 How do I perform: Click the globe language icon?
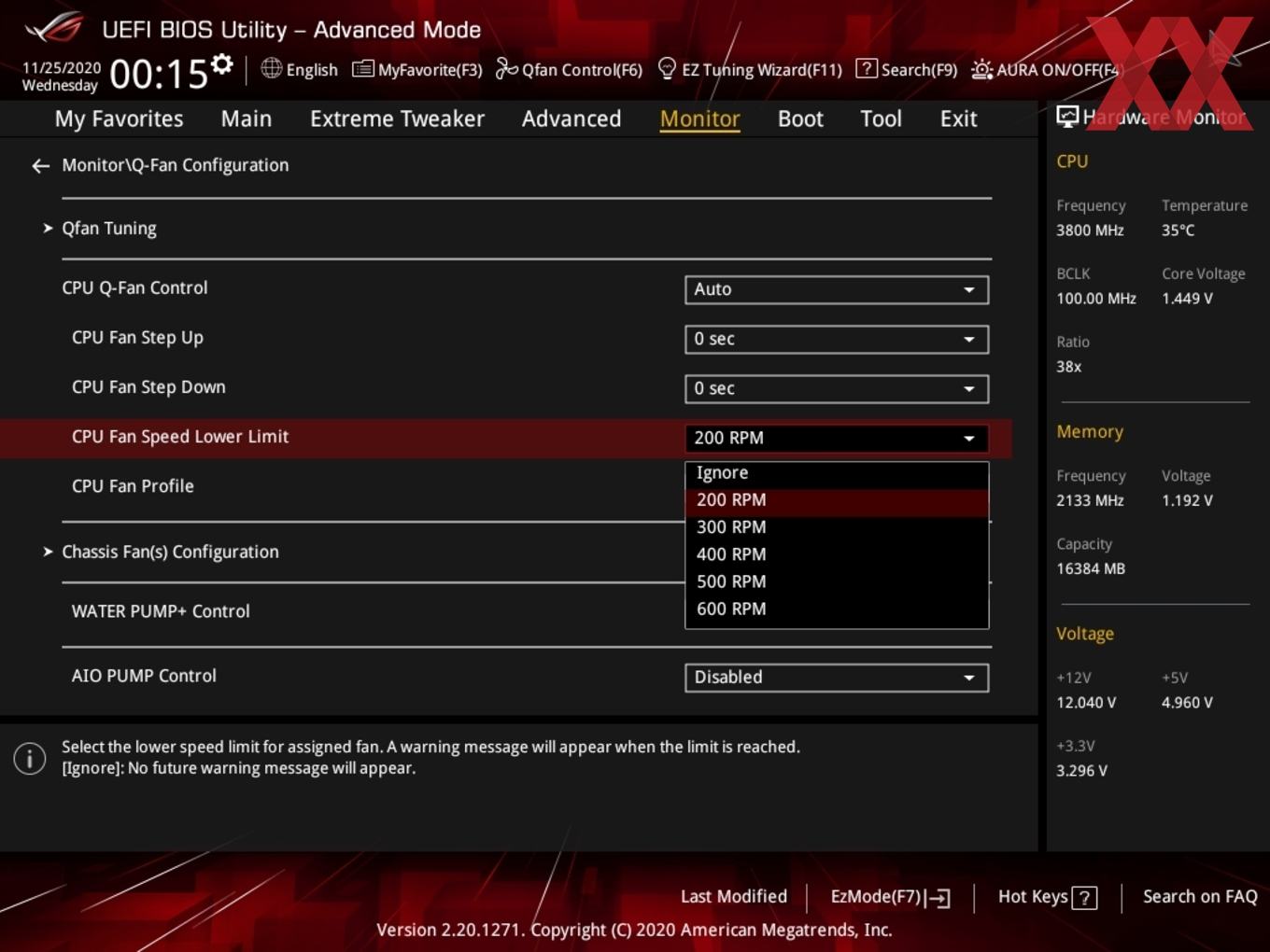[271, 68]
